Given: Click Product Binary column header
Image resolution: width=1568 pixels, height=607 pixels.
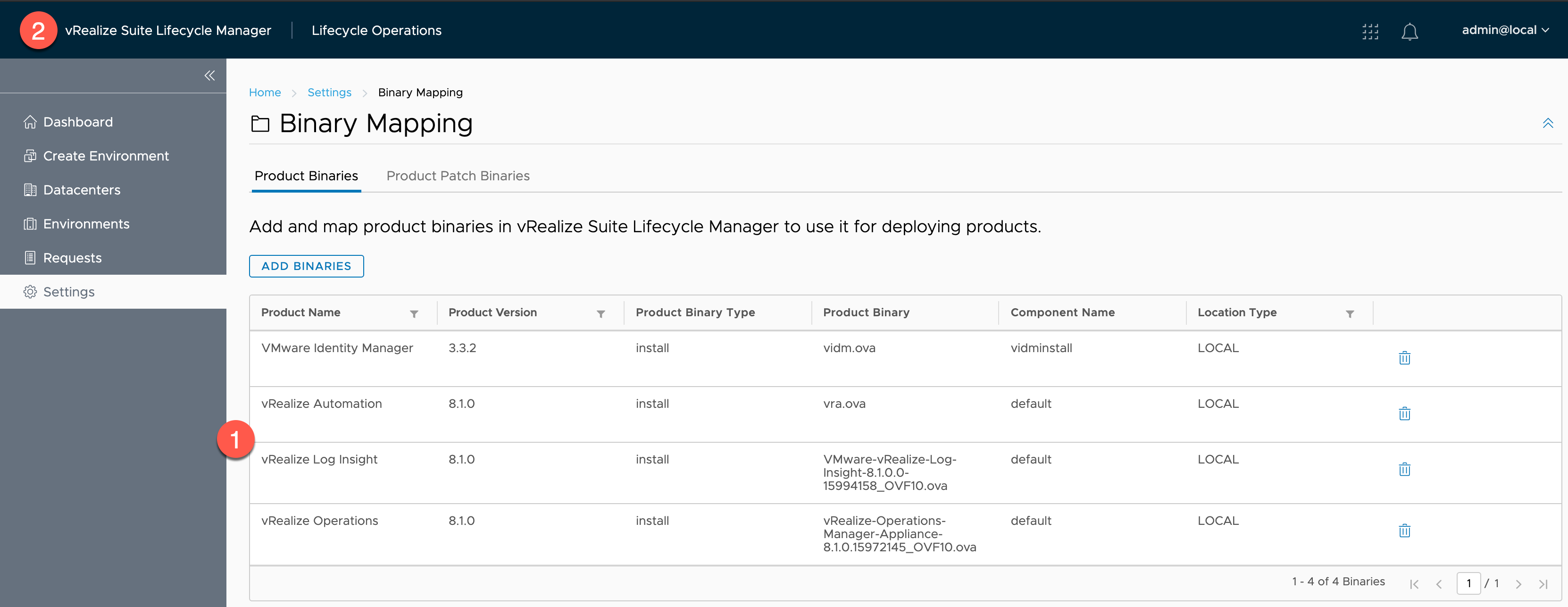Looking at the screenshot, I should point(866,312).
